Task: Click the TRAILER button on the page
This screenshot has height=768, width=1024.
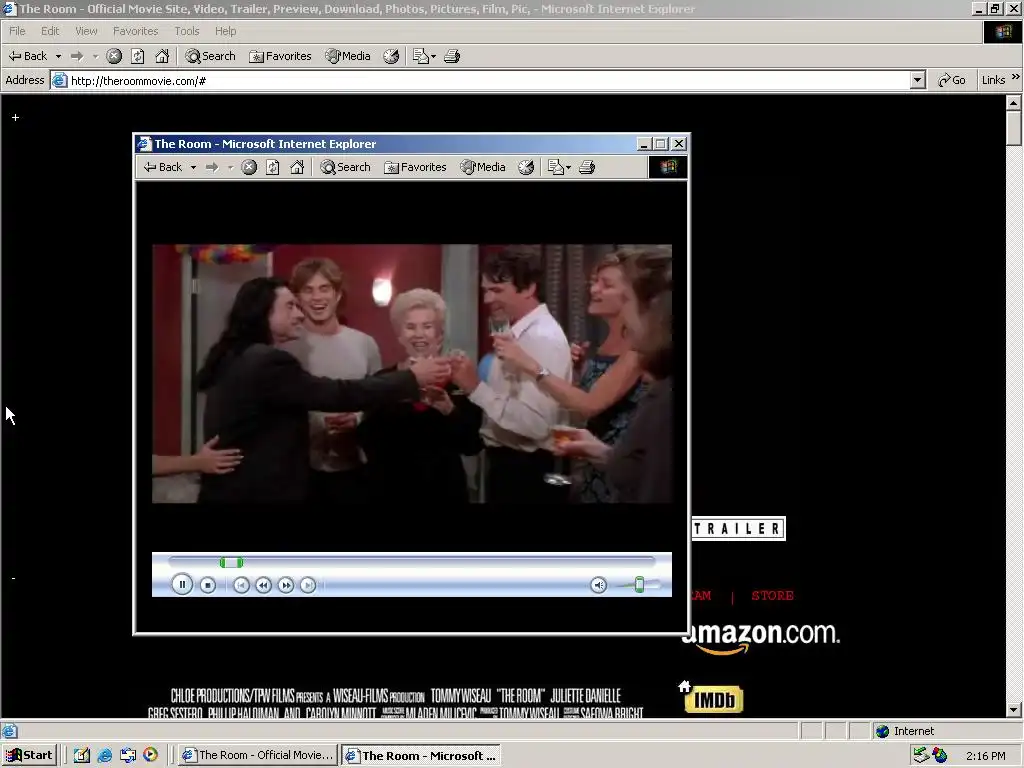Action: pyautogui.click(x=739, y=528)
